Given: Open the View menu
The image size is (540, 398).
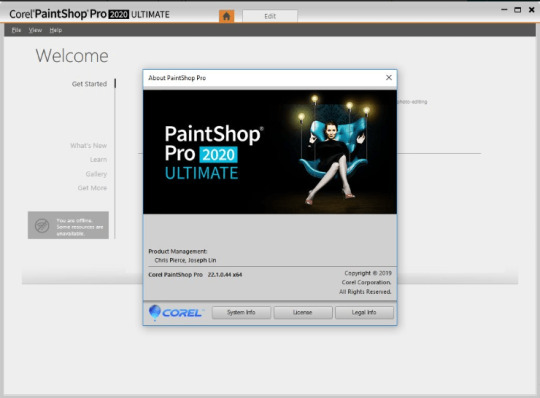Looking at the screenshot, I should point(35,30).
